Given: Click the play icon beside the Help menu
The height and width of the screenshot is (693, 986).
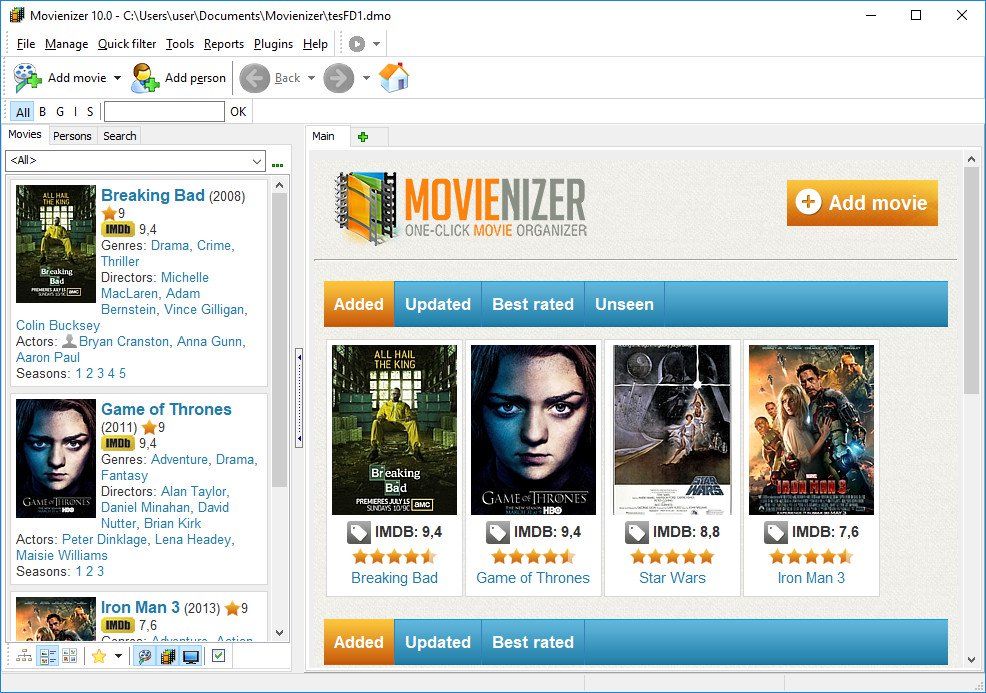Looking at the screenshot, I should click(x=357, y=44).
